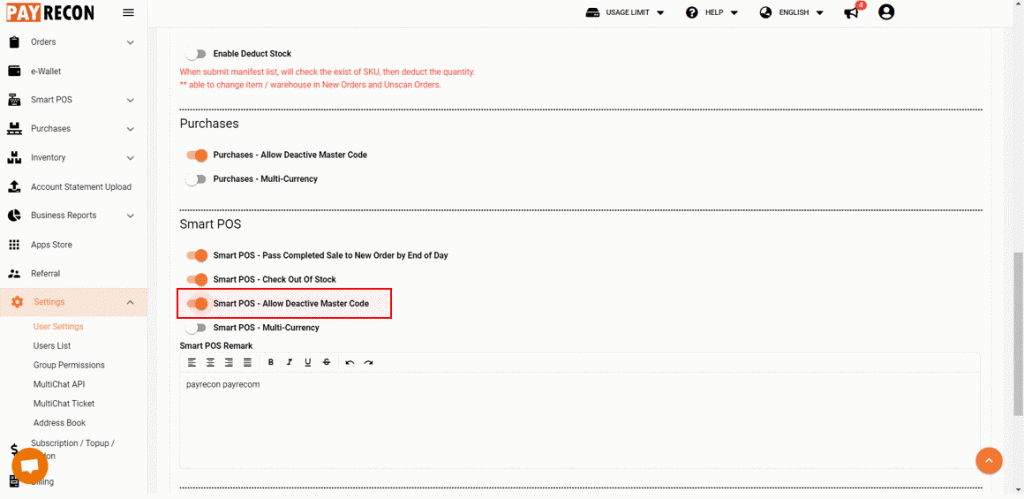The height and width of the screenshot is (499, 1024).
Task: Enable the Deduct Stock toggle
Action: pos(196,54)
